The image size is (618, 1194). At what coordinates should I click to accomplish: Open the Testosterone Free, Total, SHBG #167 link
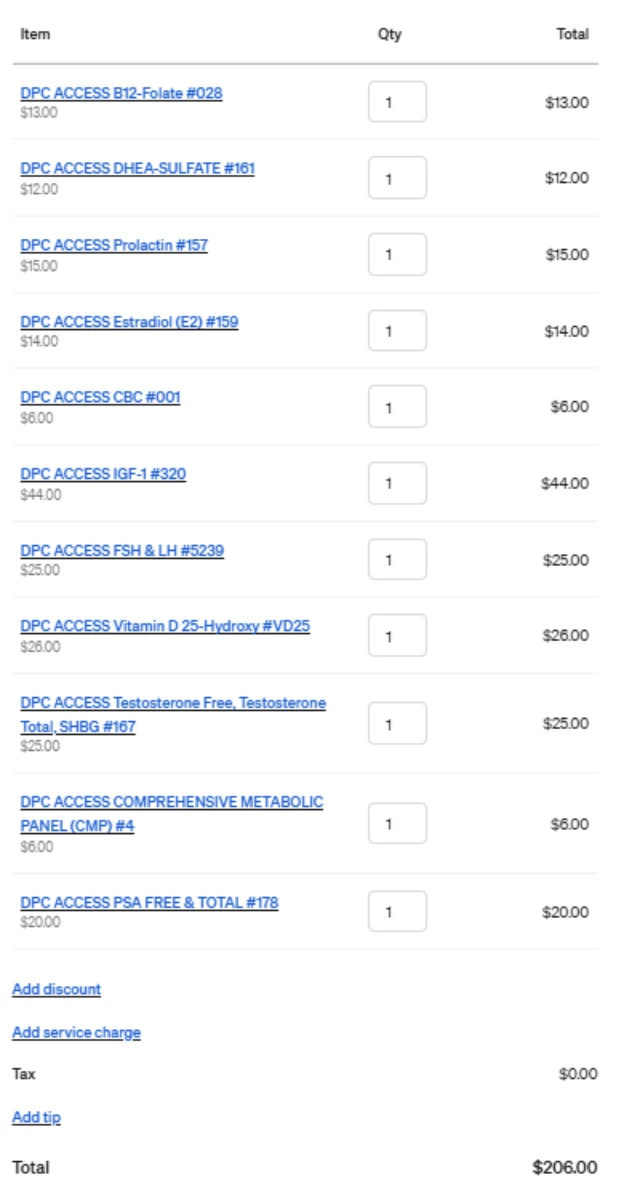pos(174,714)
